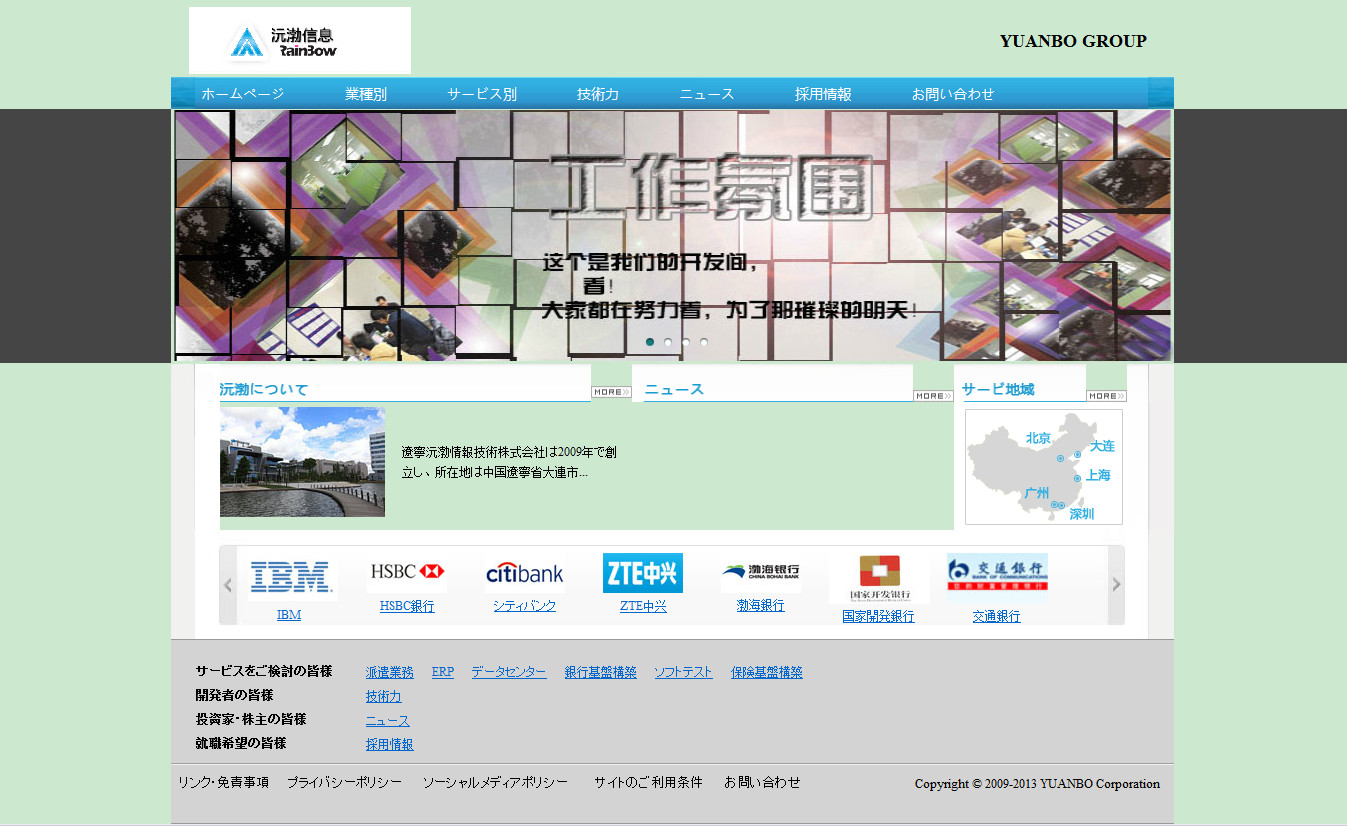Click ソーシャルメディアポリシー in the footer
The width and height of the screenshot is (1347, 826).
click(495, 782)
